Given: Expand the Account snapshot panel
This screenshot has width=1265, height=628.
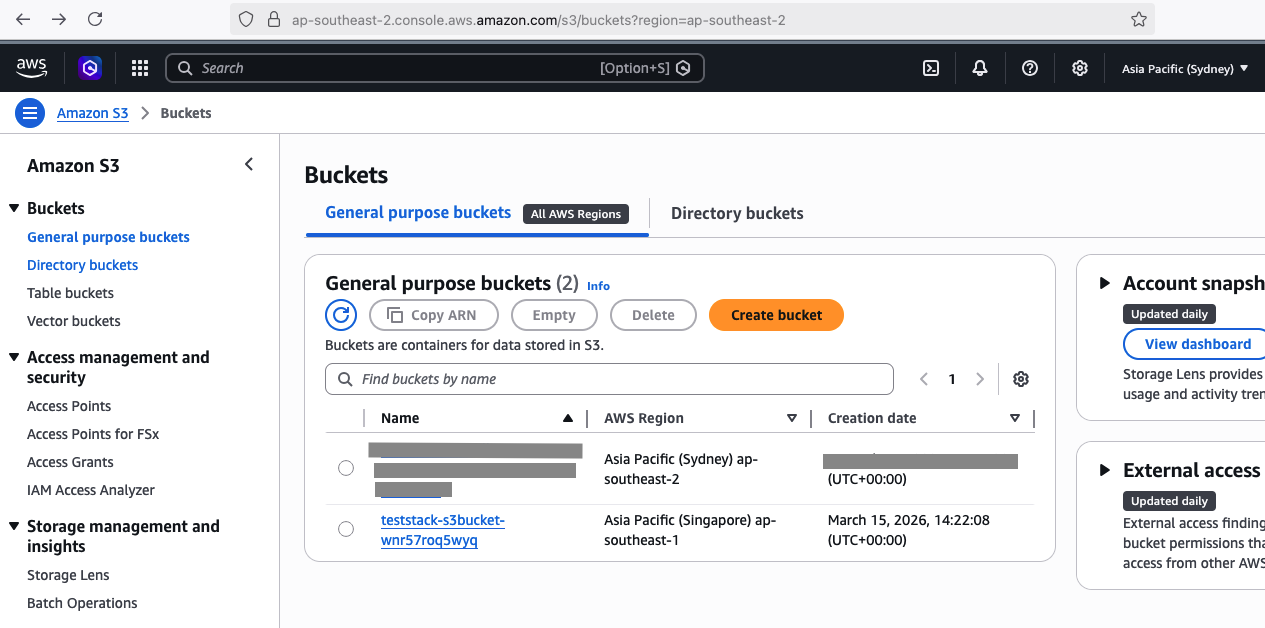Looking at the screenshot, I should [1105, 283].
